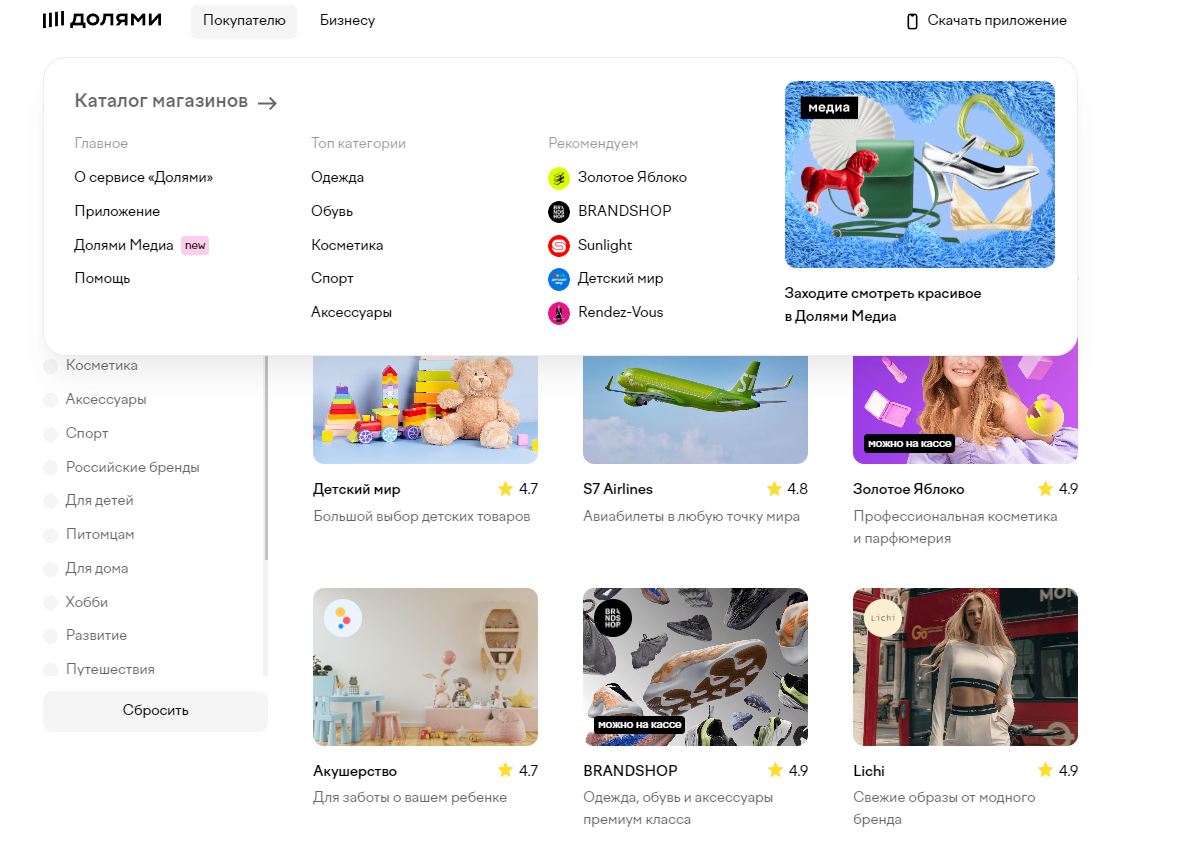The height and width of the screenshot is (855, 1179).
Task: Click the rating star of the Детский мир card
Action: point(505,489)
